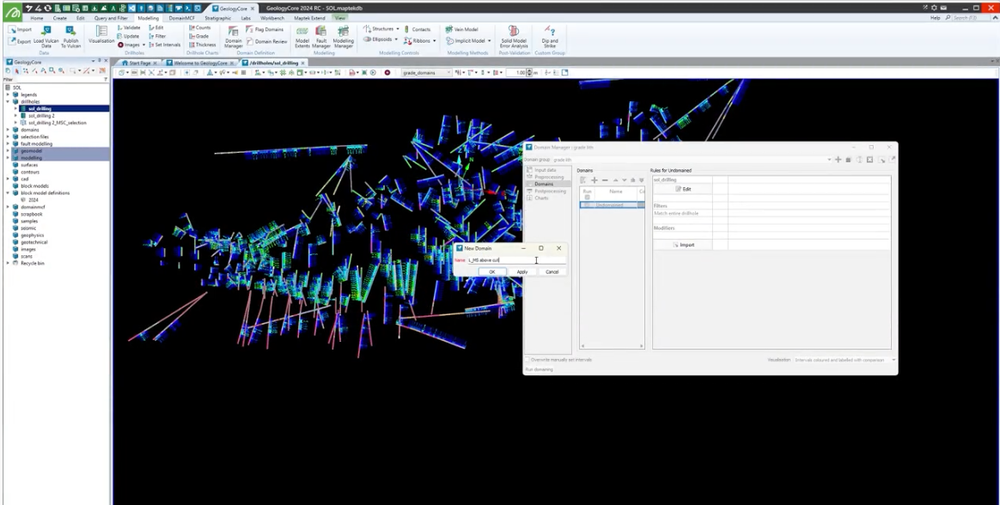Viewport: 1000px width, 505px height.
Task: Expand the legends tree node
Action: (x=8, y=94)
